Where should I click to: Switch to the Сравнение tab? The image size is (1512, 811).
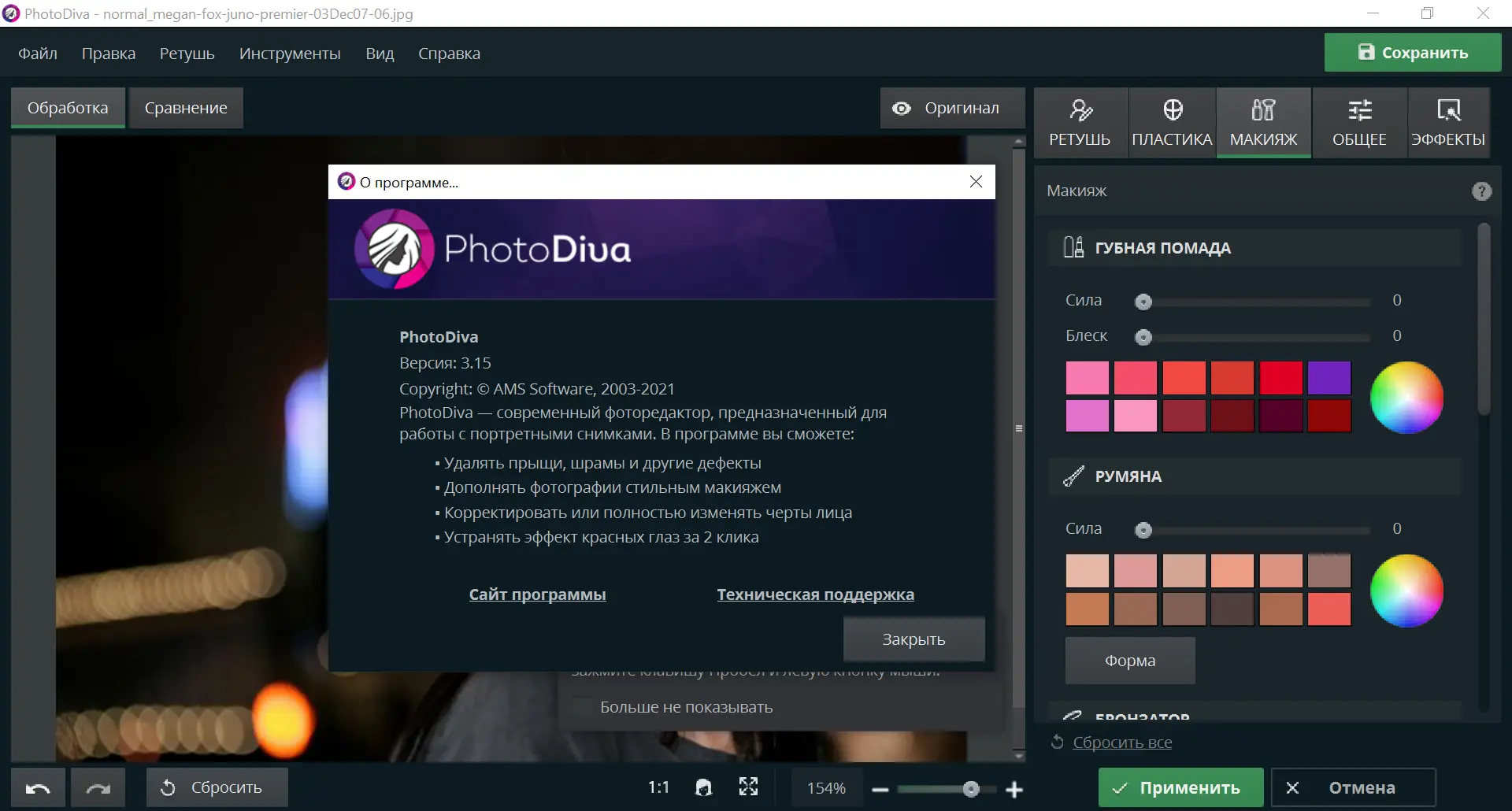click(185, 107)
